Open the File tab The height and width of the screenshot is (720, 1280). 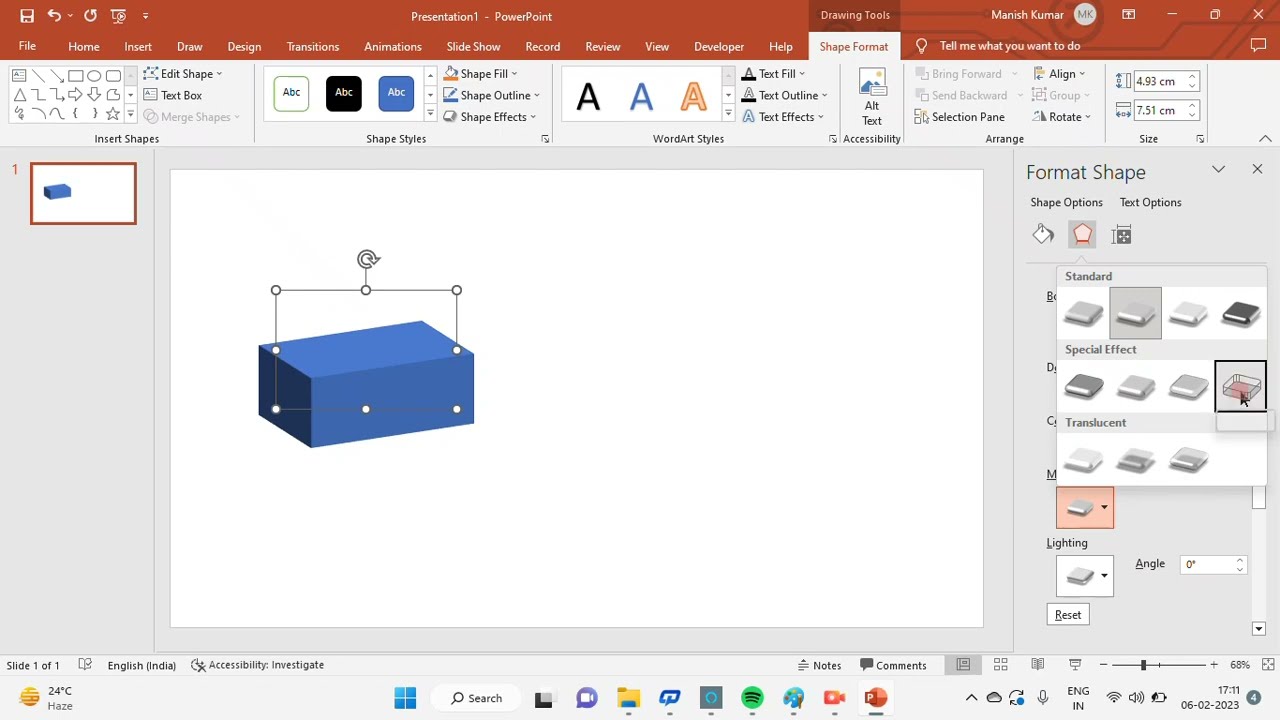coord(27,46)
